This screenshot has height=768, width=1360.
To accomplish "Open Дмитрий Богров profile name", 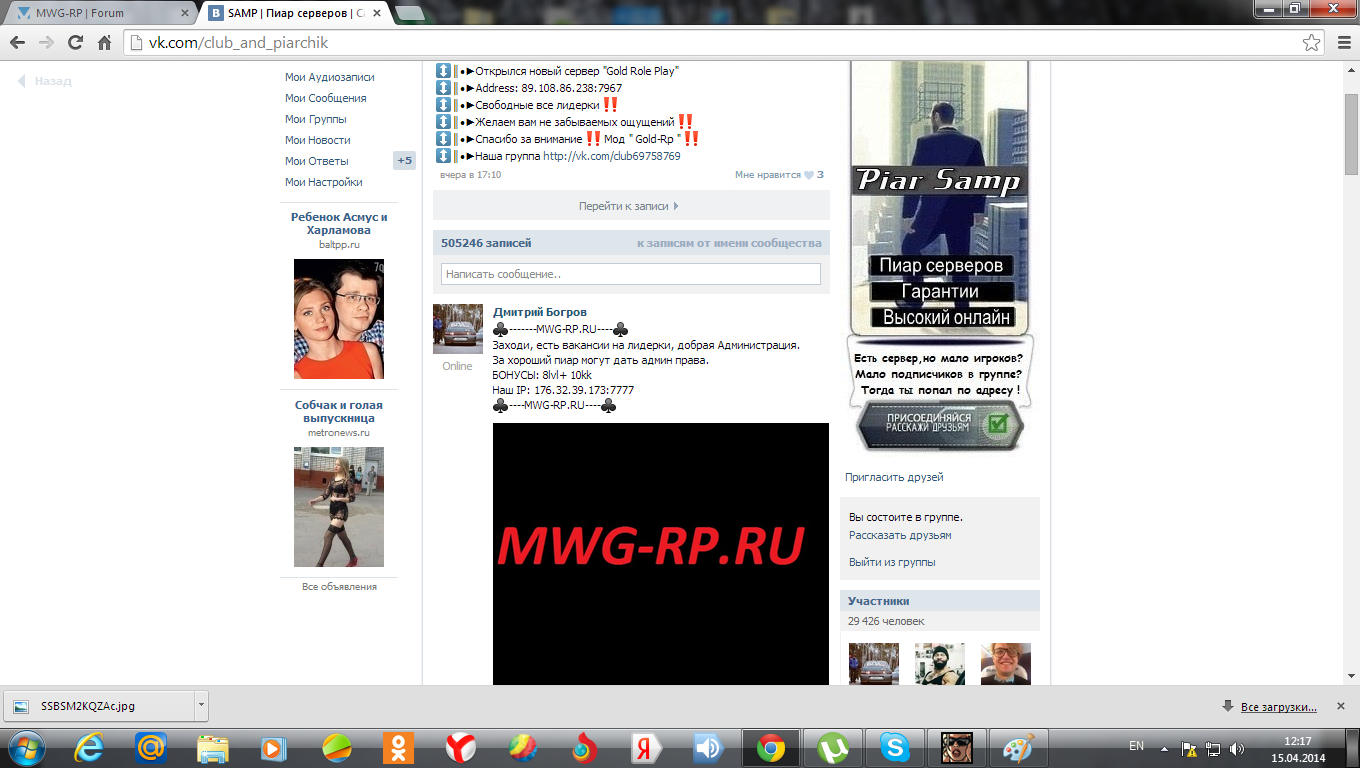I will (x=540, y=312).
